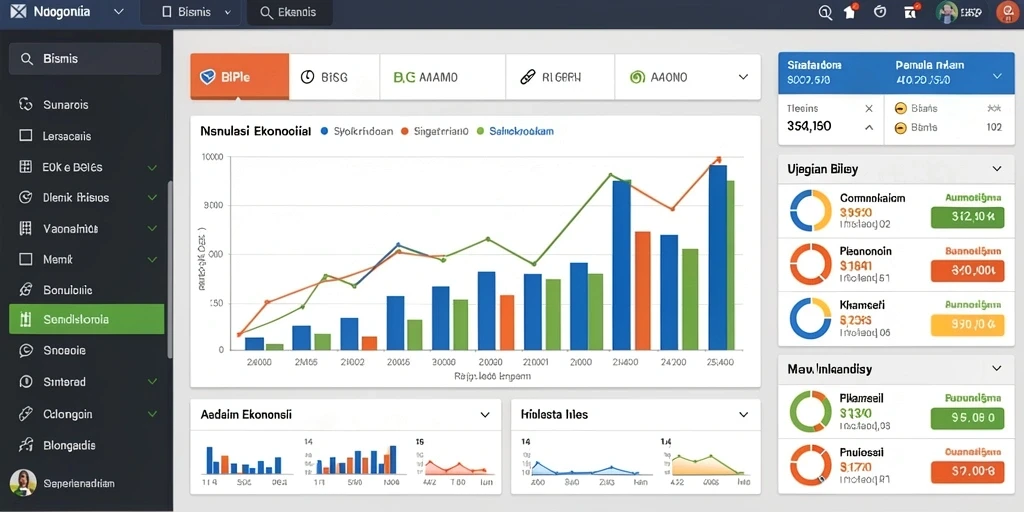Select the Bonulonic sidebar icon

click(26, 289)
